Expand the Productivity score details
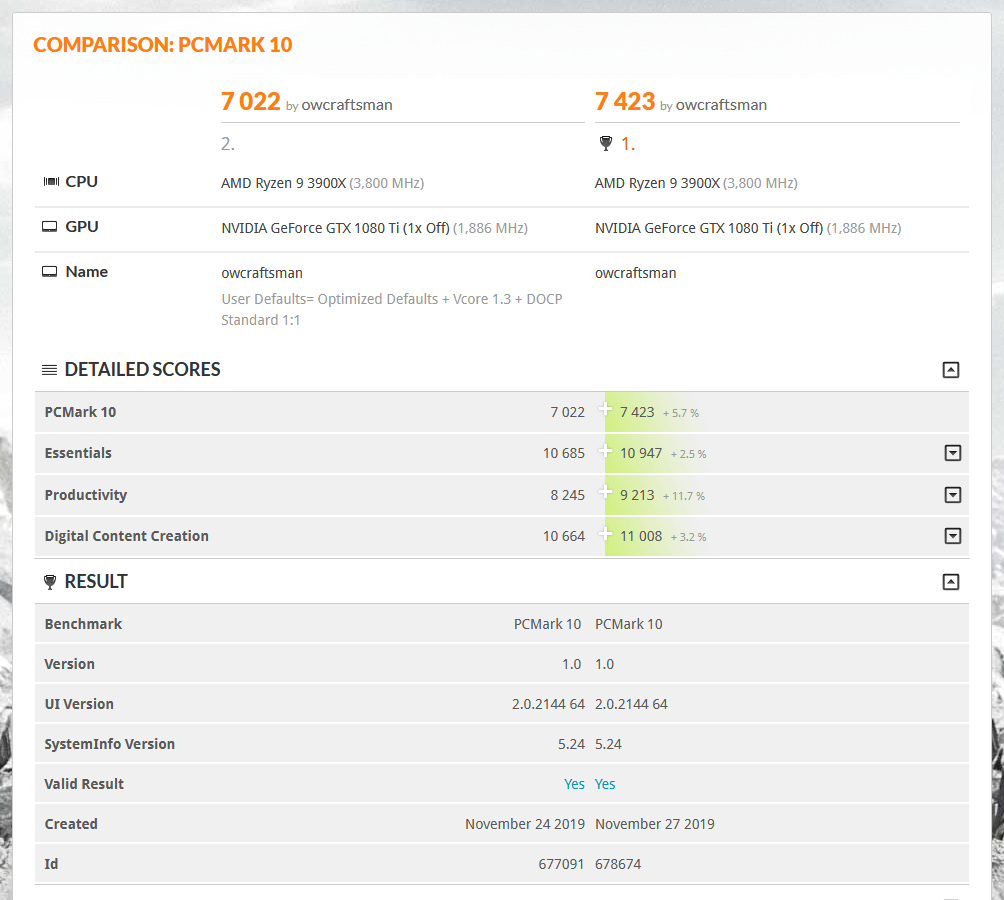 click(x=953, y=495)
